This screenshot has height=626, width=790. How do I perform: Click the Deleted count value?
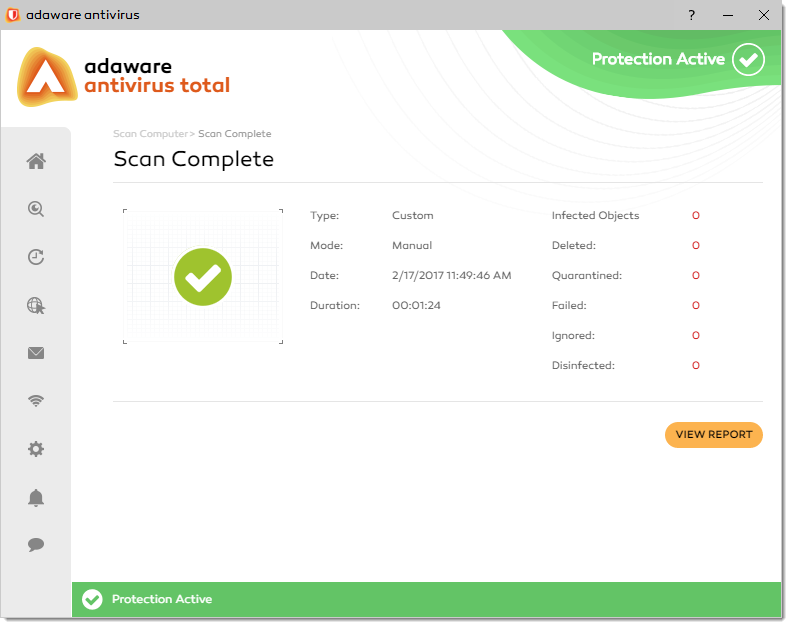pyautogui.click(x=695, y=245)
